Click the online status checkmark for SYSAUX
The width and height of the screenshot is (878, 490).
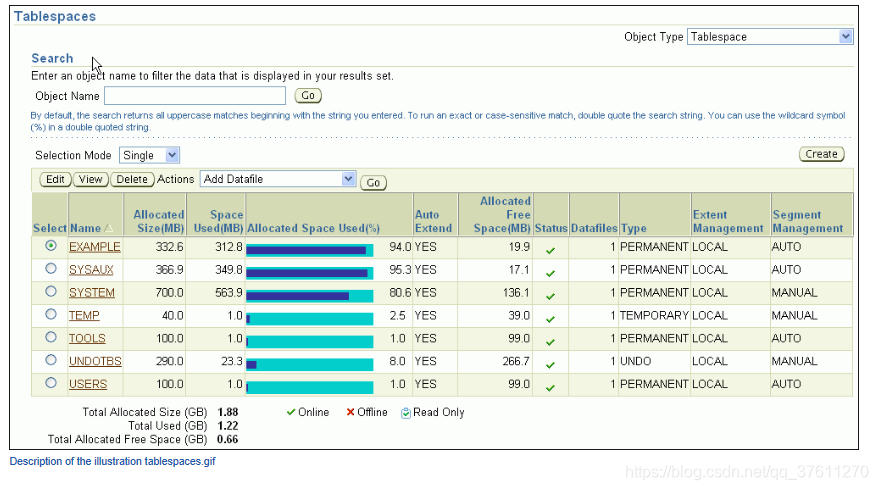550,273
